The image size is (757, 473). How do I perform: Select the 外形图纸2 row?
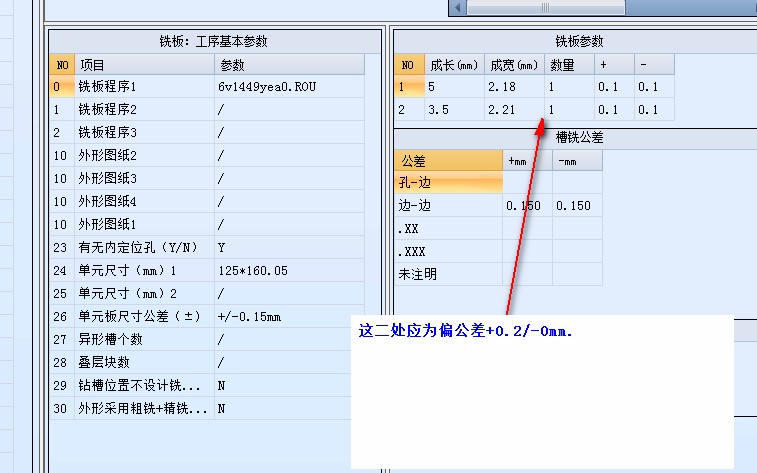(207, 155)
